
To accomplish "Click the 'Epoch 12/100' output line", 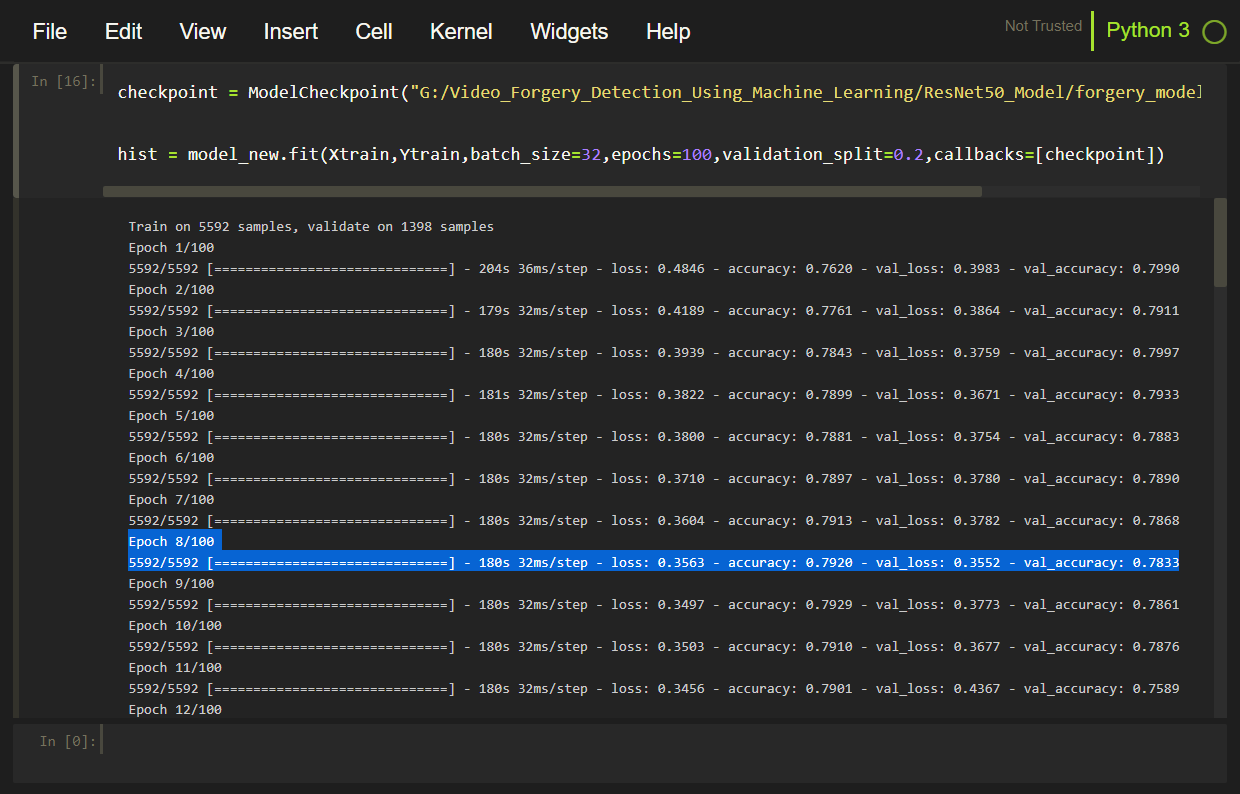I will 175,709.
